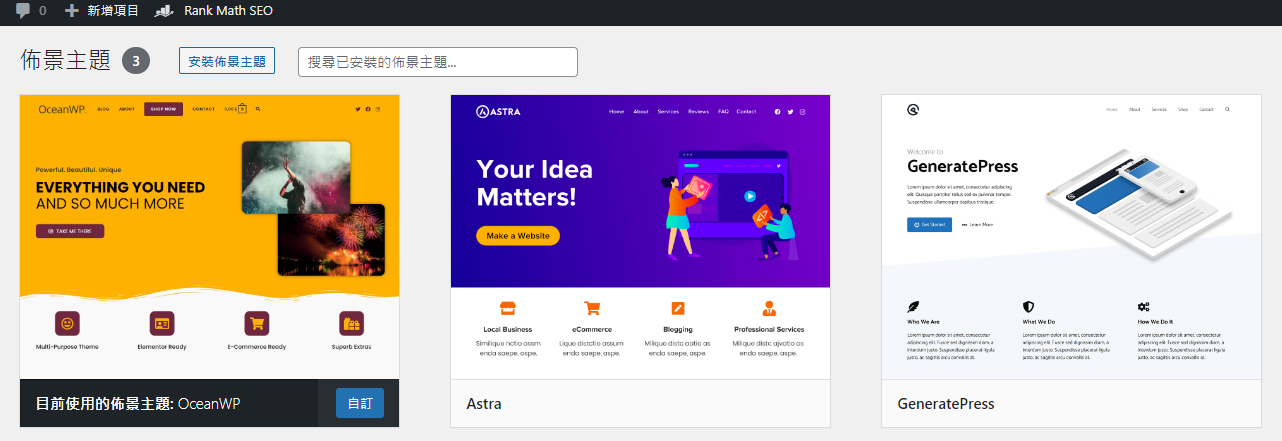
Task: Click Make a Website button in Astra preview
Action: (518, 235)
